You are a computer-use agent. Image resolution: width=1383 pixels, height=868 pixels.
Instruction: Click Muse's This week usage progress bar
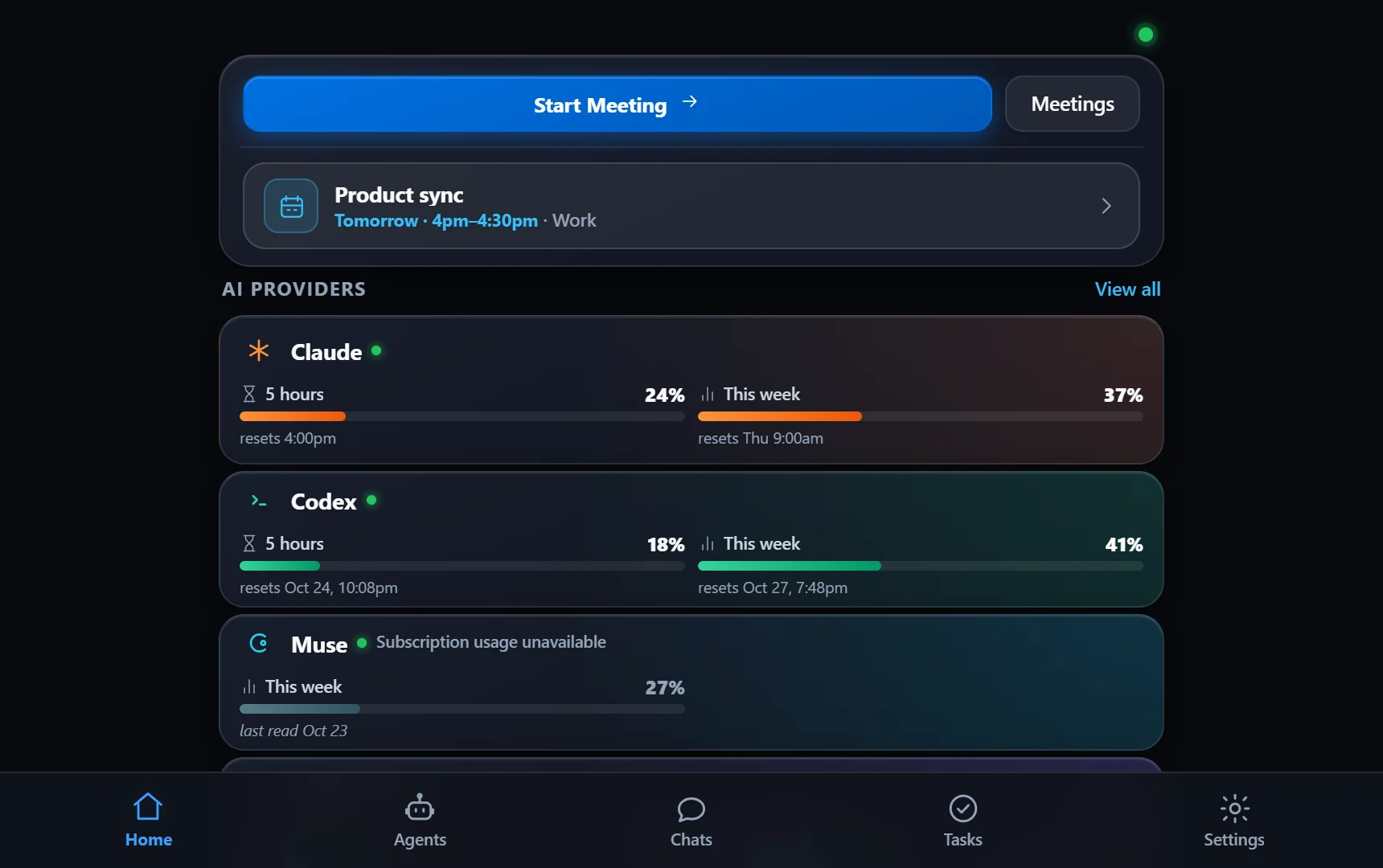462,709
